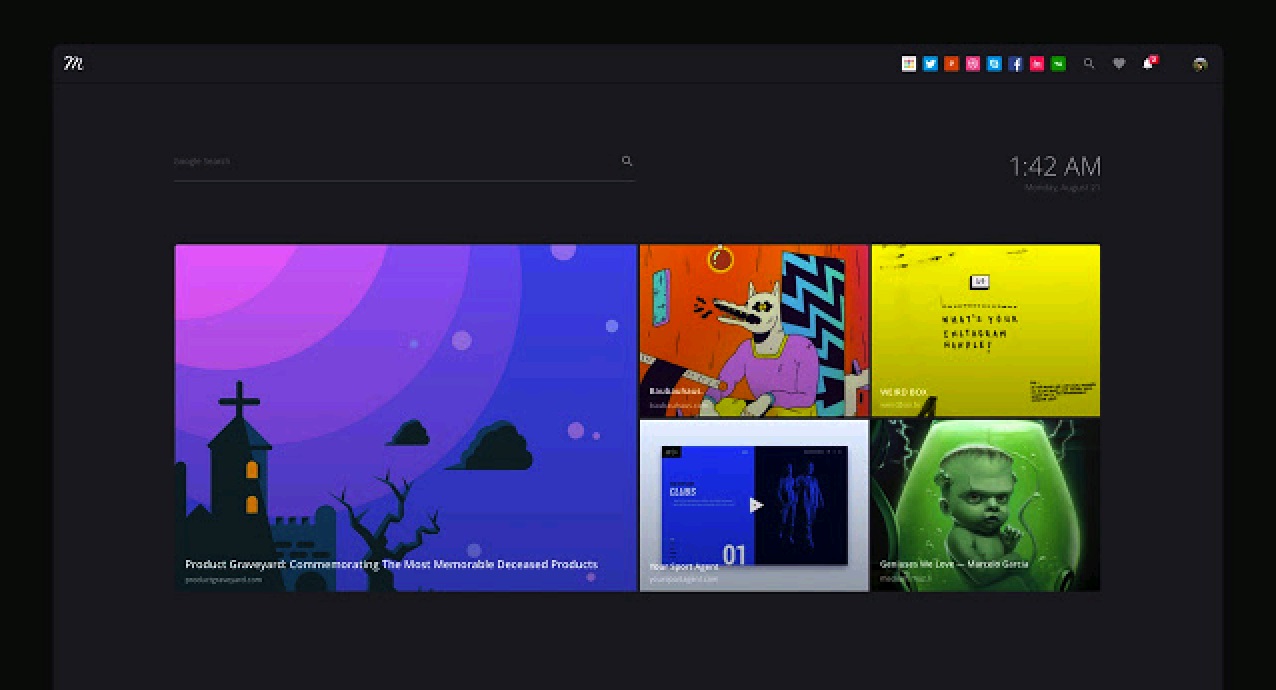Open the red InVision shortcut icon

(x=1037, y=64)
